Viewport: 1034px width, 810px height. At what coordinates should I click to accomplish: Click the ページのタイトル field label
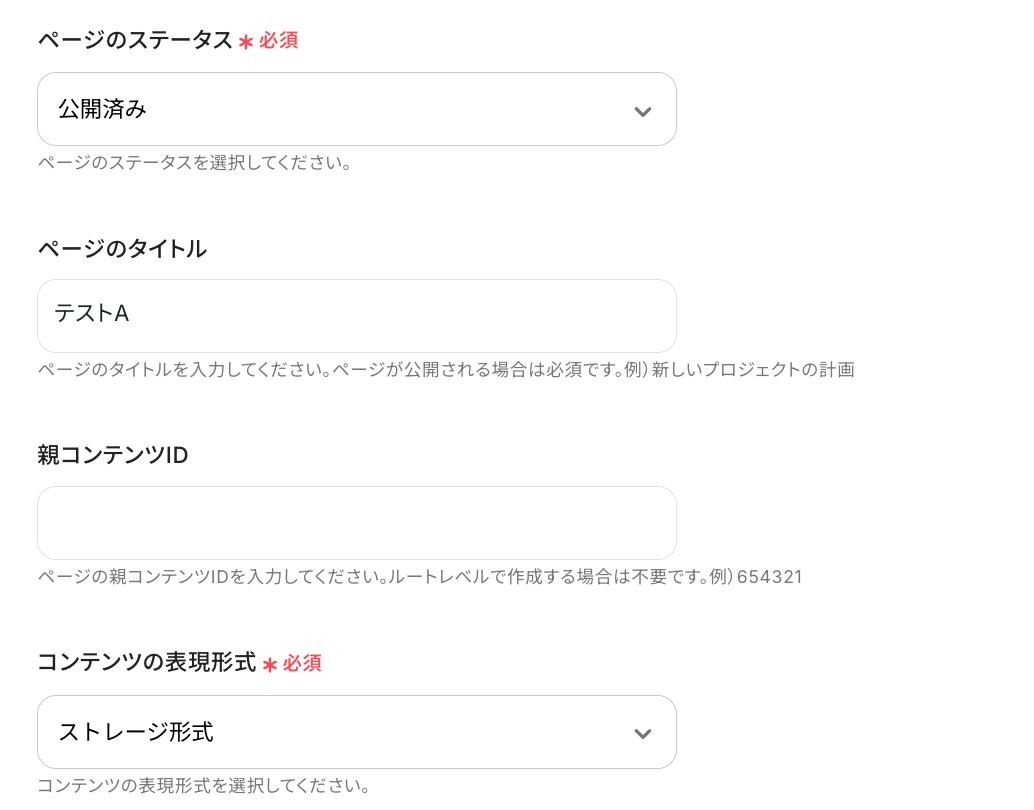click(122, 248)
